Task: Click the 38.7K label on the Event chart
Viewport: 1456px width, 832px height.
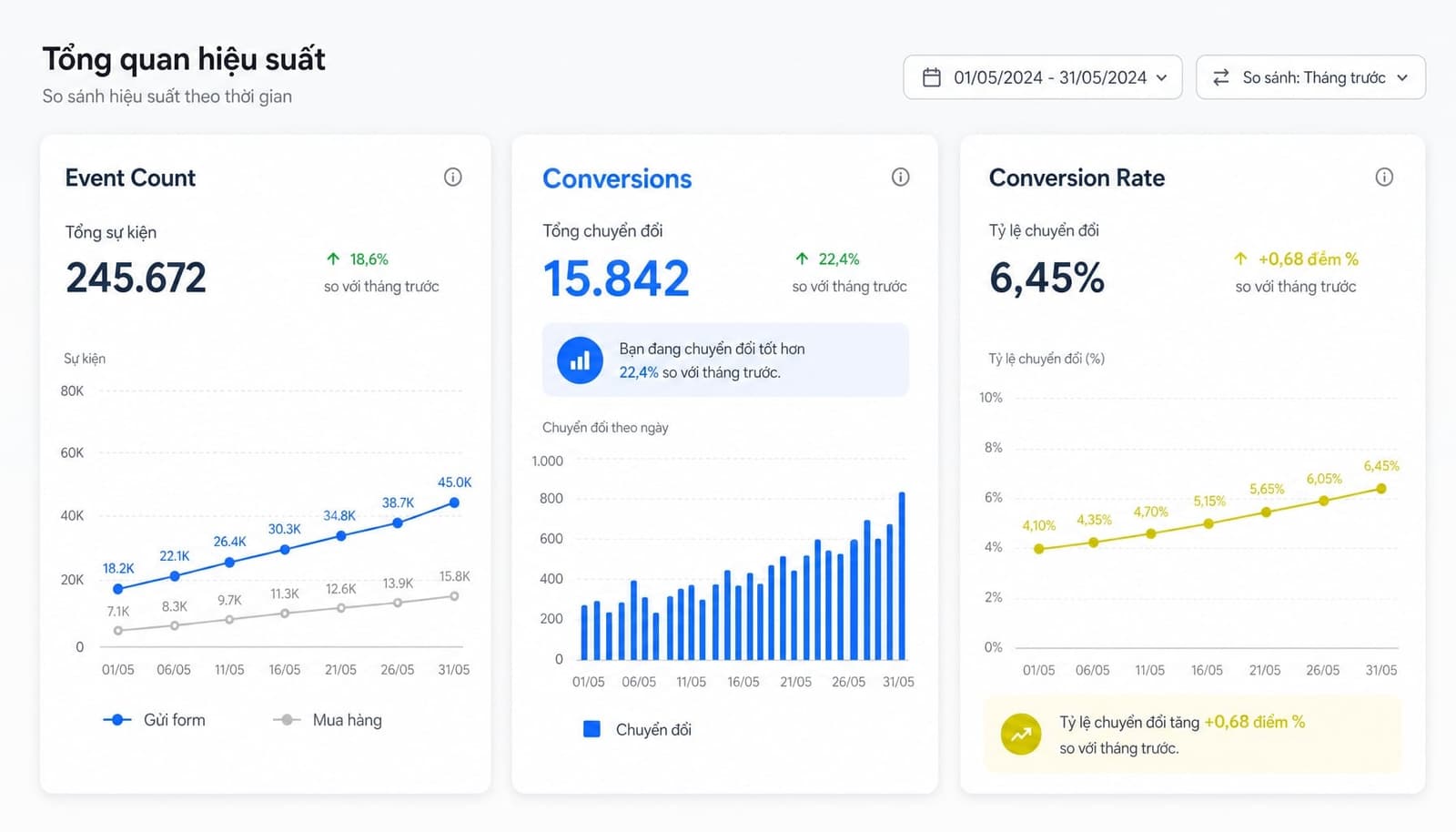Action: click(x=398, y=502)
